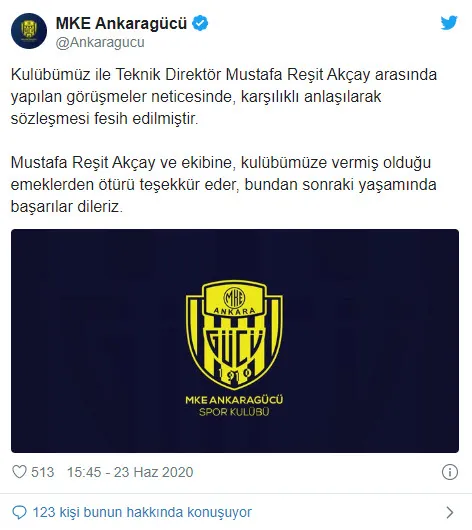Click the first paragraph starting "Kulübümüz ile"
Screen dimensions: 472x530
tap(224, 96)
